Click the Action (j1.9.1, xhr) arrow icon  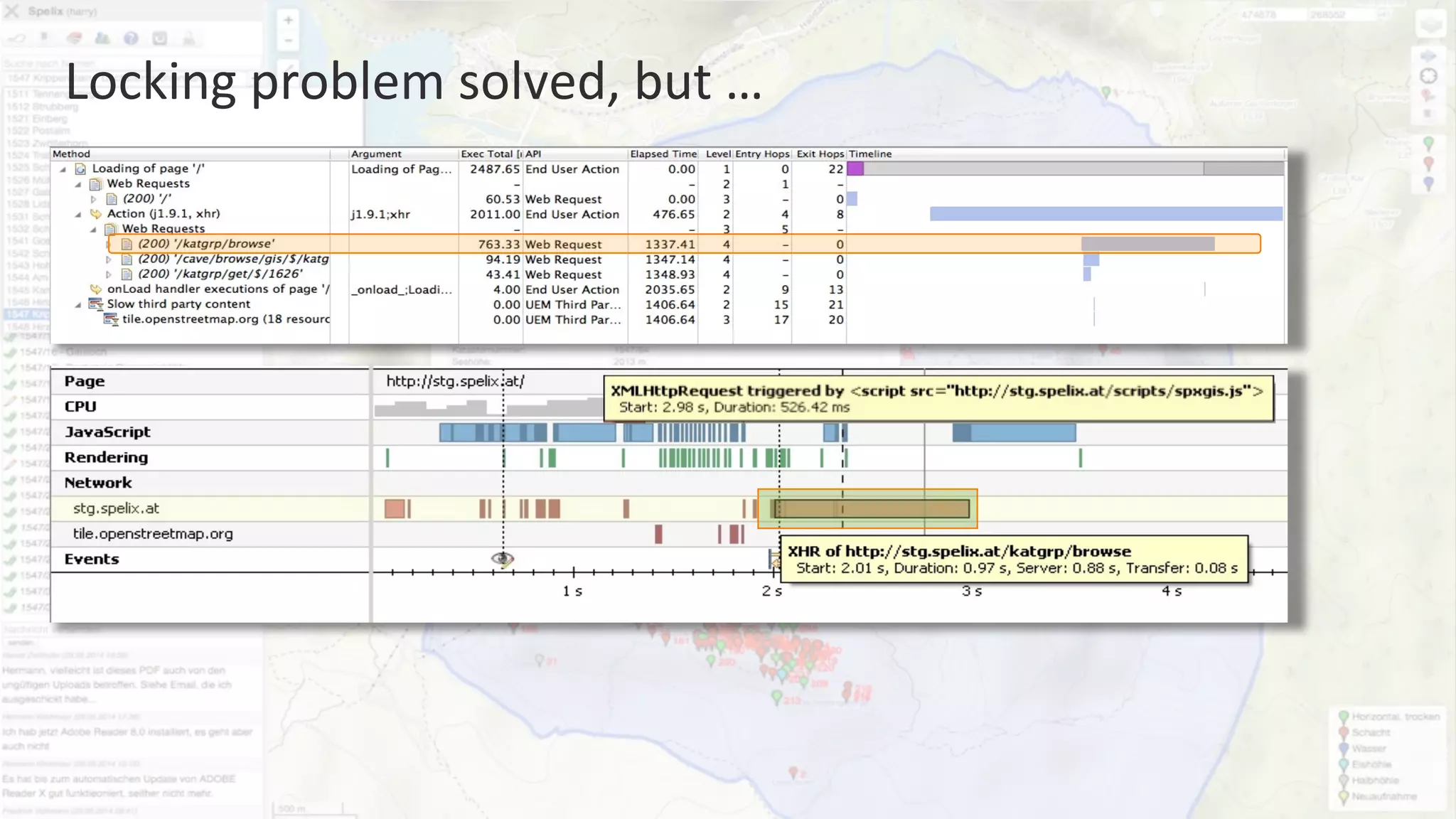pyautogui.click(x=95, y=214)
